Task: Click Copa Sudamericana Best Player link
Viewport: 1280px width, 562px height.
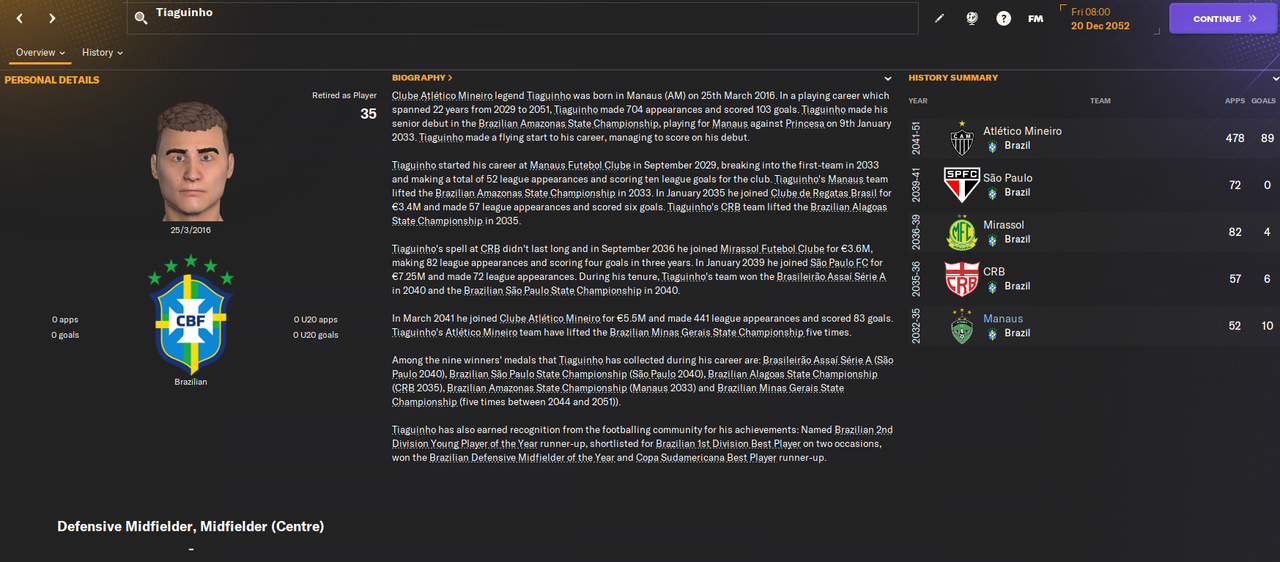Action: [708, 458]
